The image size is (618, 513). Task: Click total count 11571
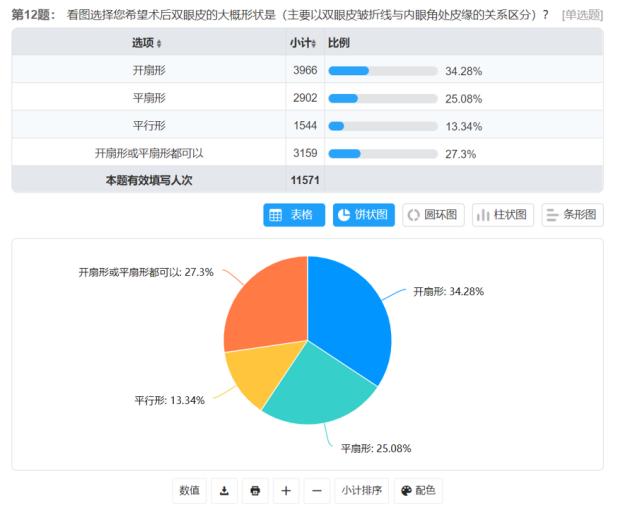pyautogui.click(x=305, y=180)
